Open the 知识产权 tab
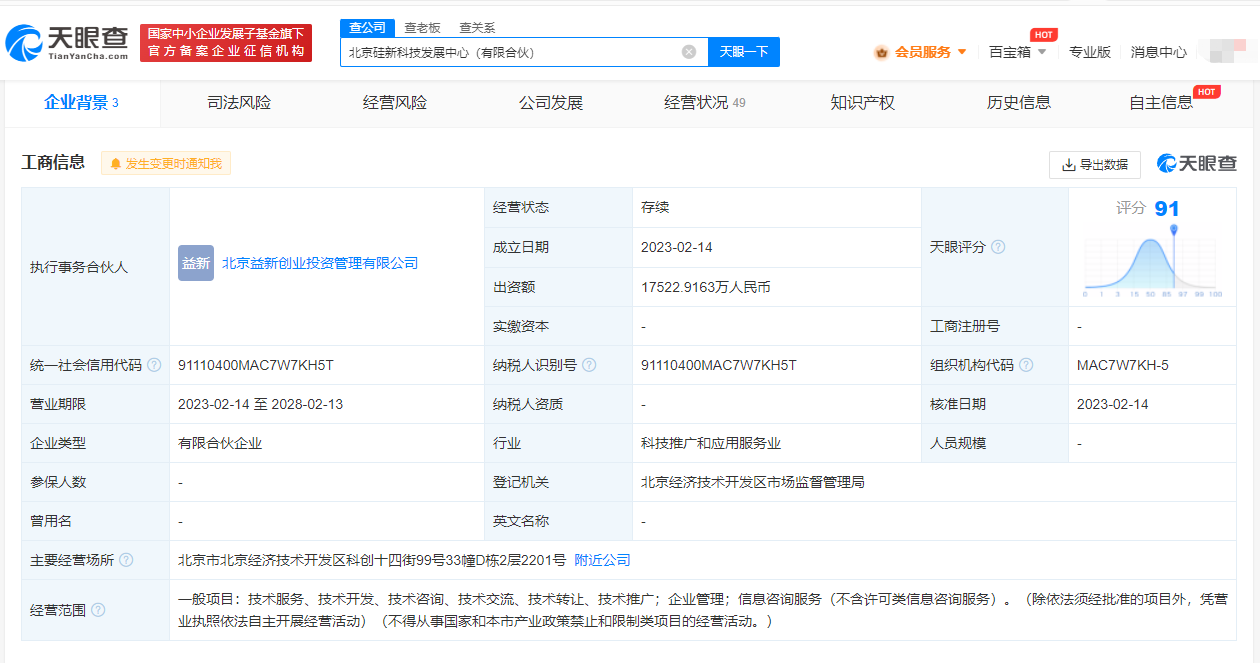The width and height of the screenshot is (1260, 663). click(x=863, y=103)
